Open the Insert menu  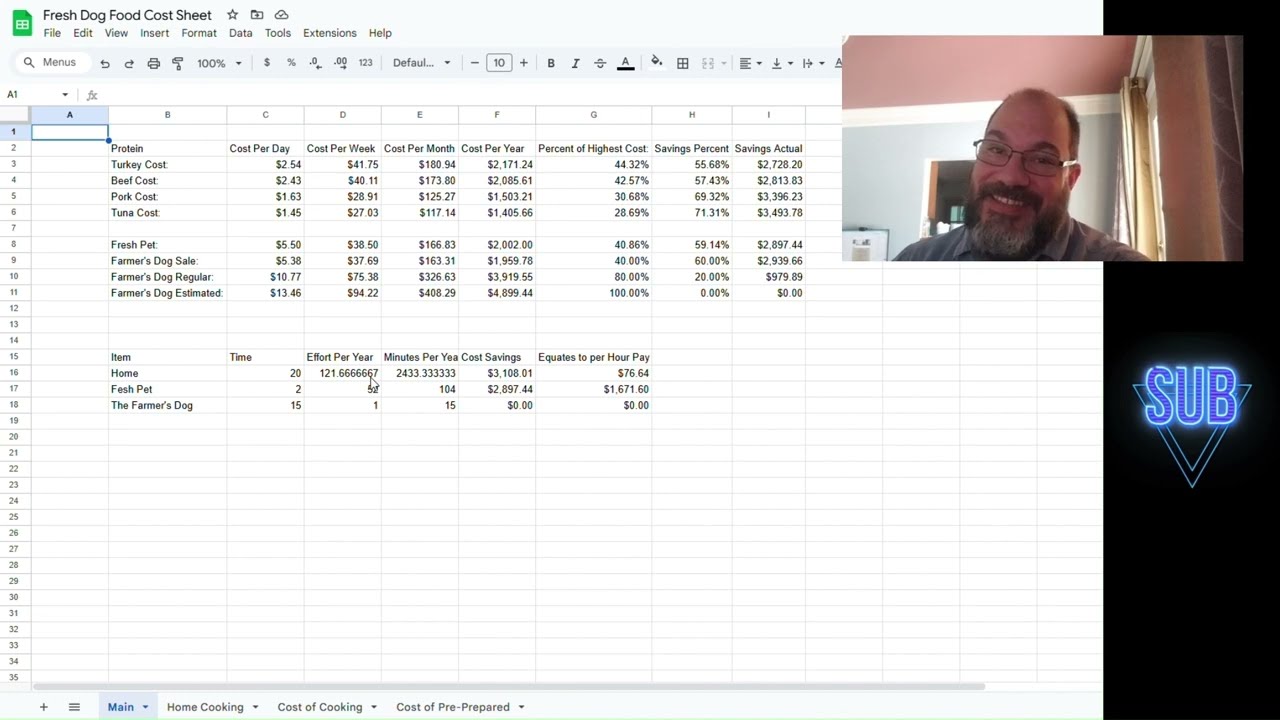click(154, 33)
